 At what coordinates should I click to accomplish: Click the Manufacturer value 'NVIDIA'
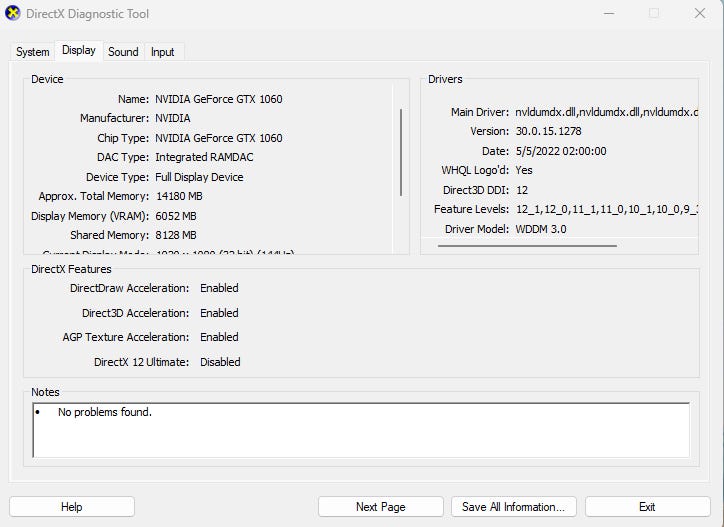point(173,118)
